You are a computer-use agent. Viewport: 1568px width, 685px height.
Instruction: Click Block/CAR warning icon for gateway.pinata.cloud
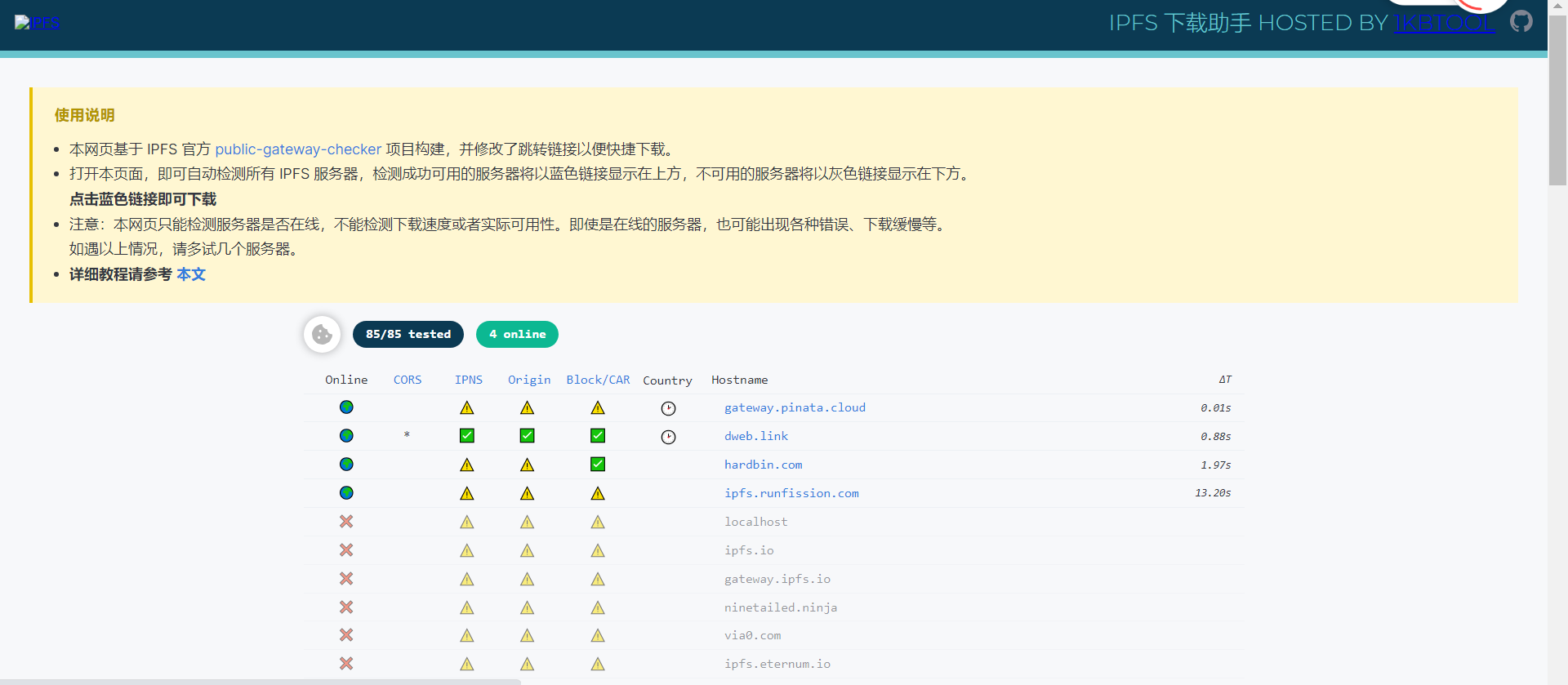(x=598, y=407)
